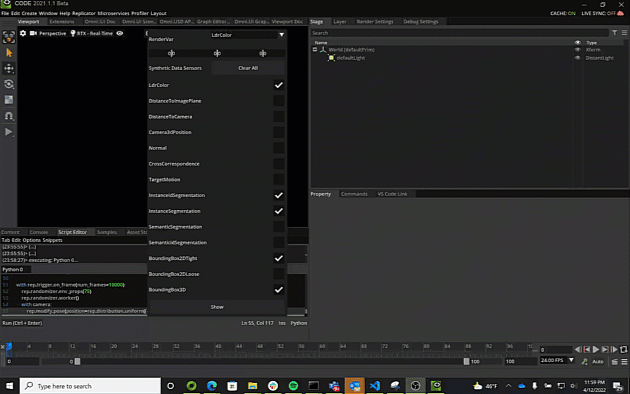
Task: Enable TargetMotion sensor
Action: [278, 180]
